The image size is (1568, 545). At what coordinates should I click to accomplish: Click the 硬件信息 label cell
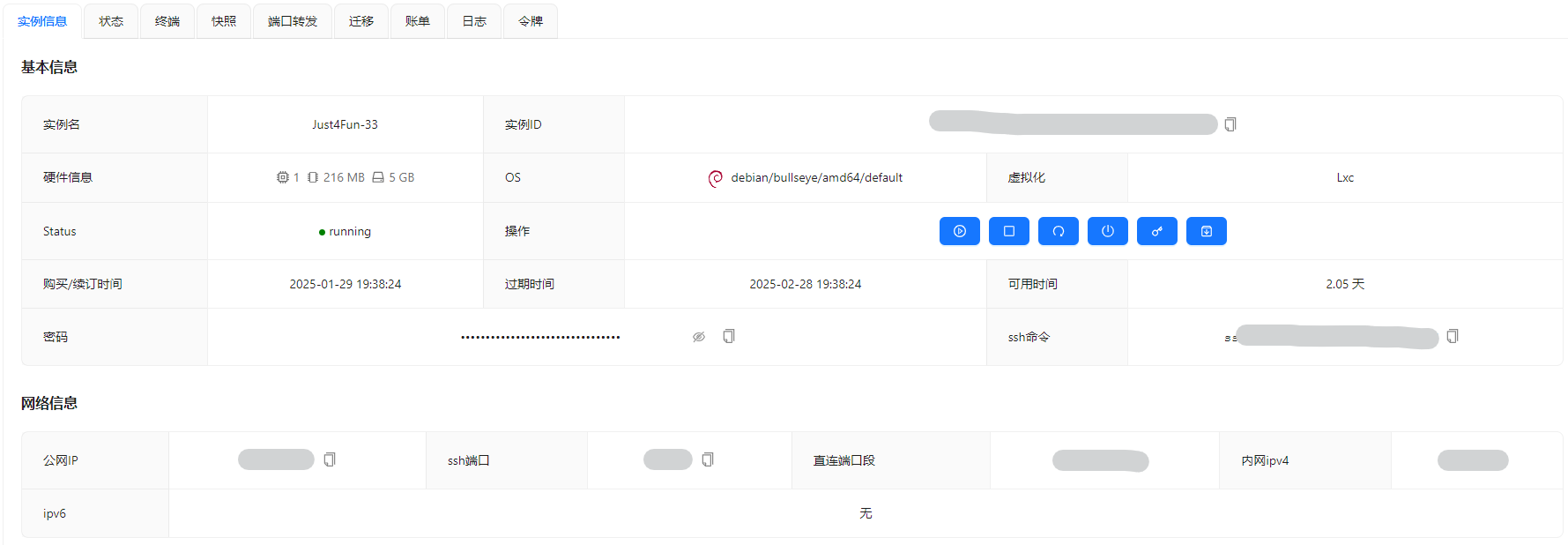115,177
